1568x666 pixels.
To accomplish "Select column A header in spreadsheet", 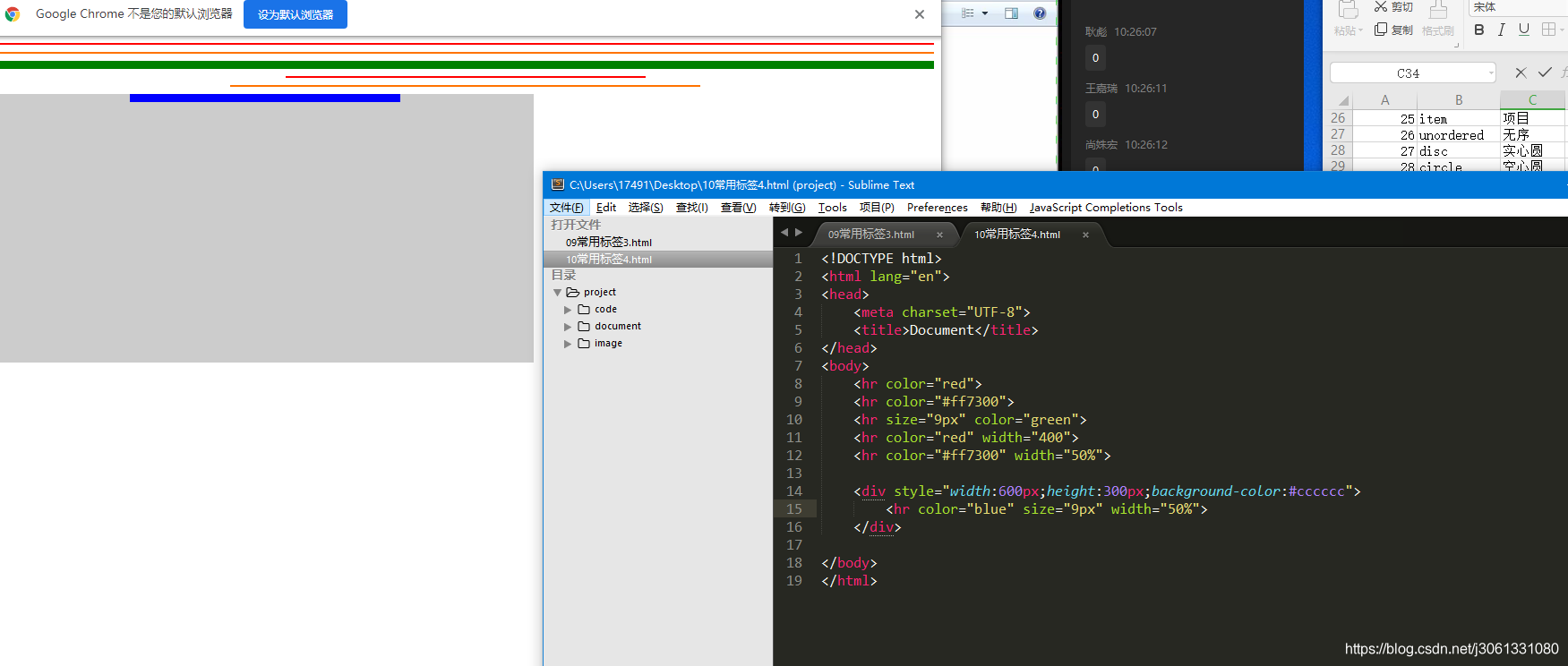I will coord(1384,100).
